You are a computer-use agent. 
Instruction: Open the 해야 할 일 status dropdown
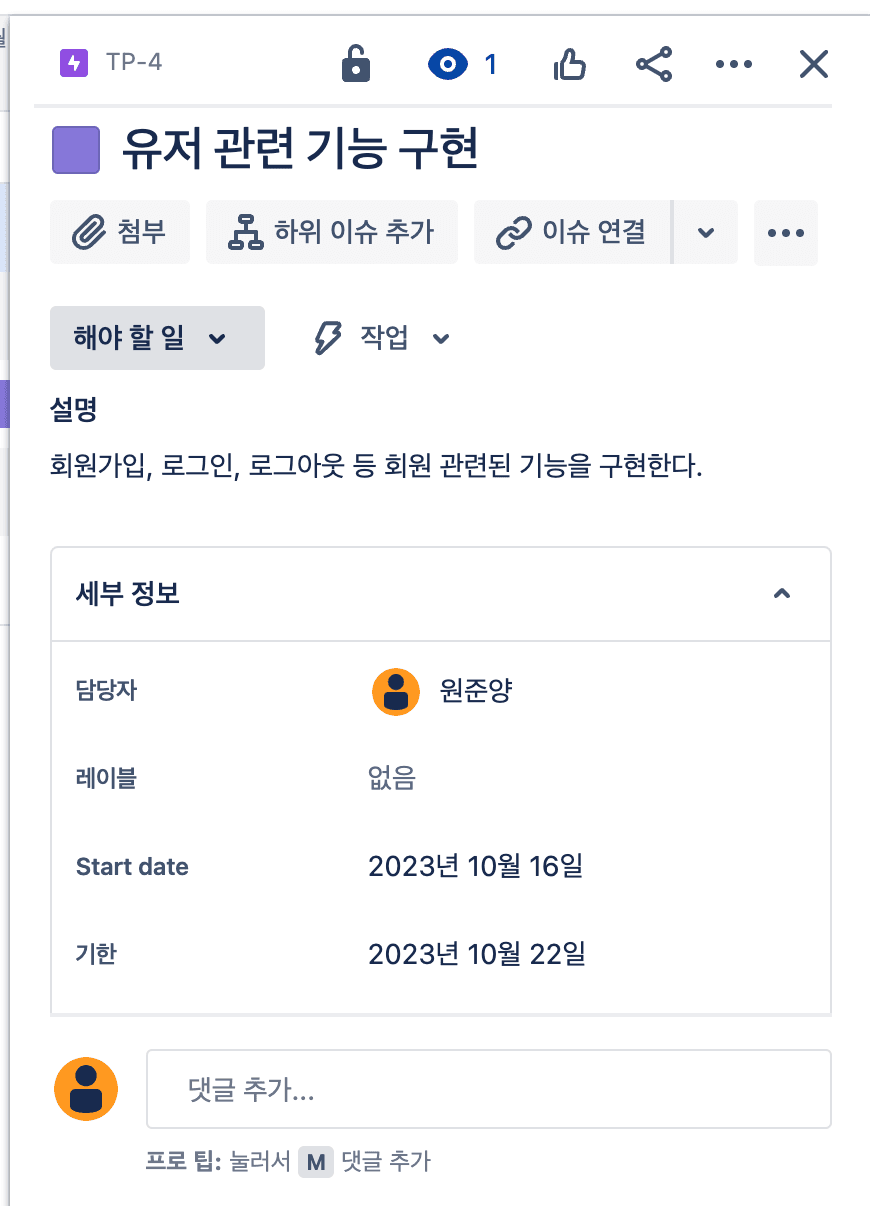[157, 338]
